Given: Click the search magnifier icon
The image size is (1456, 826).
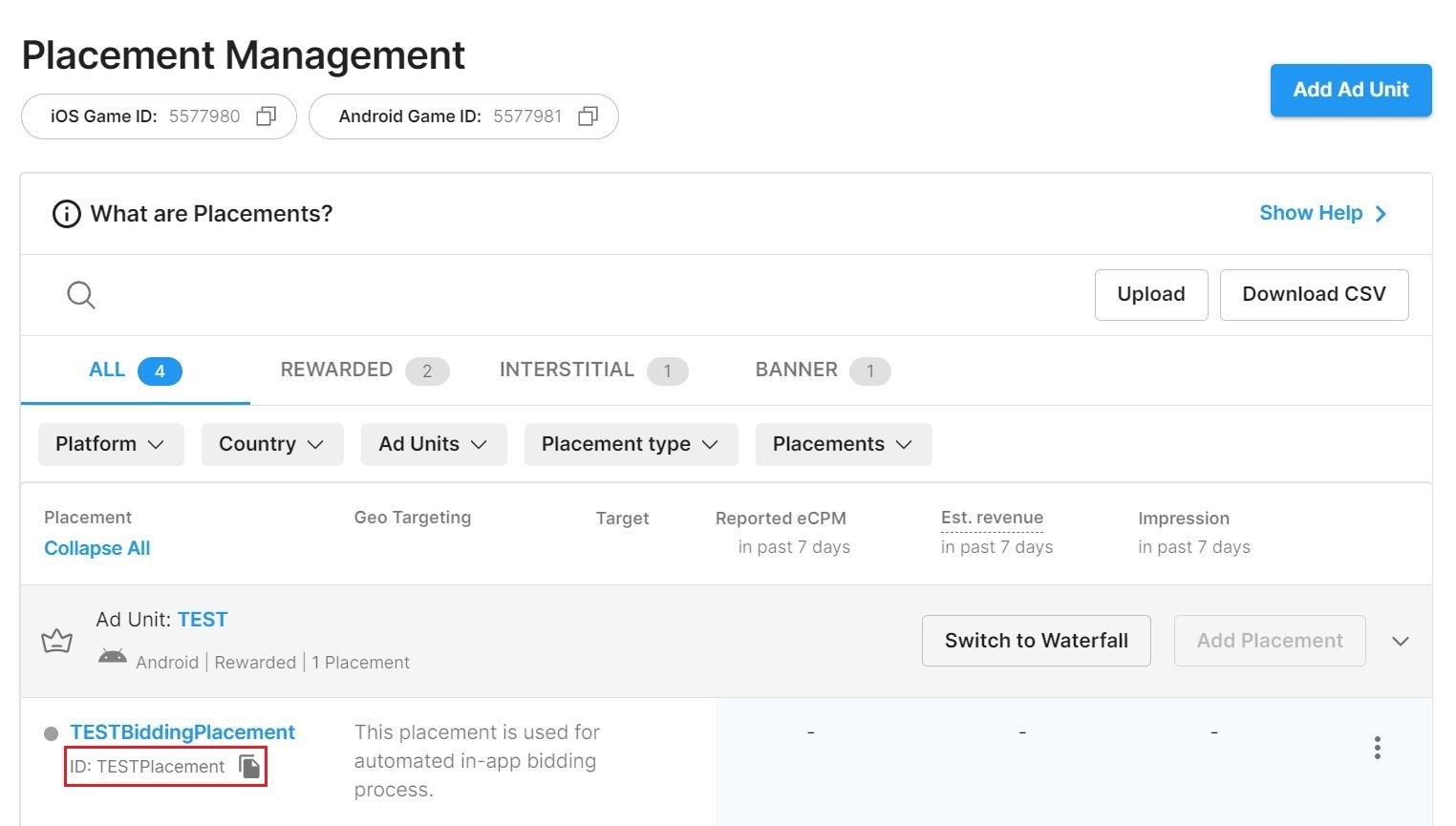Looking at the screenshot, I should pyautogui.click(x=81, y=295).
